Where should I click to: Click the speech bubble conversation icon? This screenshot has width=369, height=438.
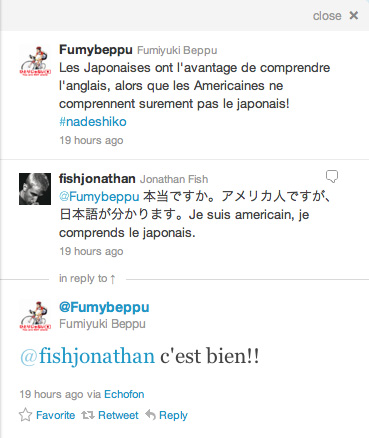332,176
